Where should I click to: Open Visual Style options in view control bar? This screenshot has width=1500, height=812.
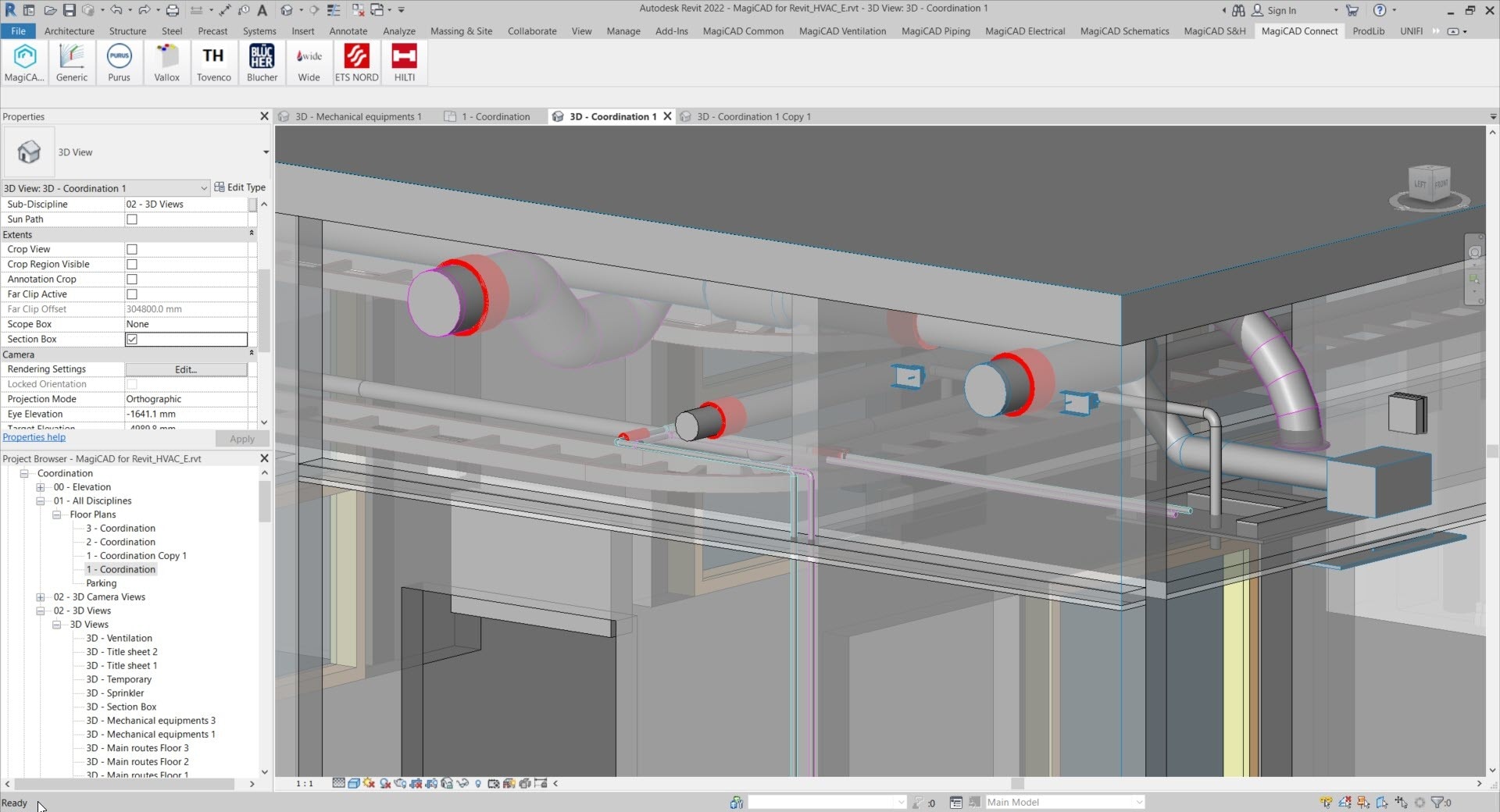353,784
